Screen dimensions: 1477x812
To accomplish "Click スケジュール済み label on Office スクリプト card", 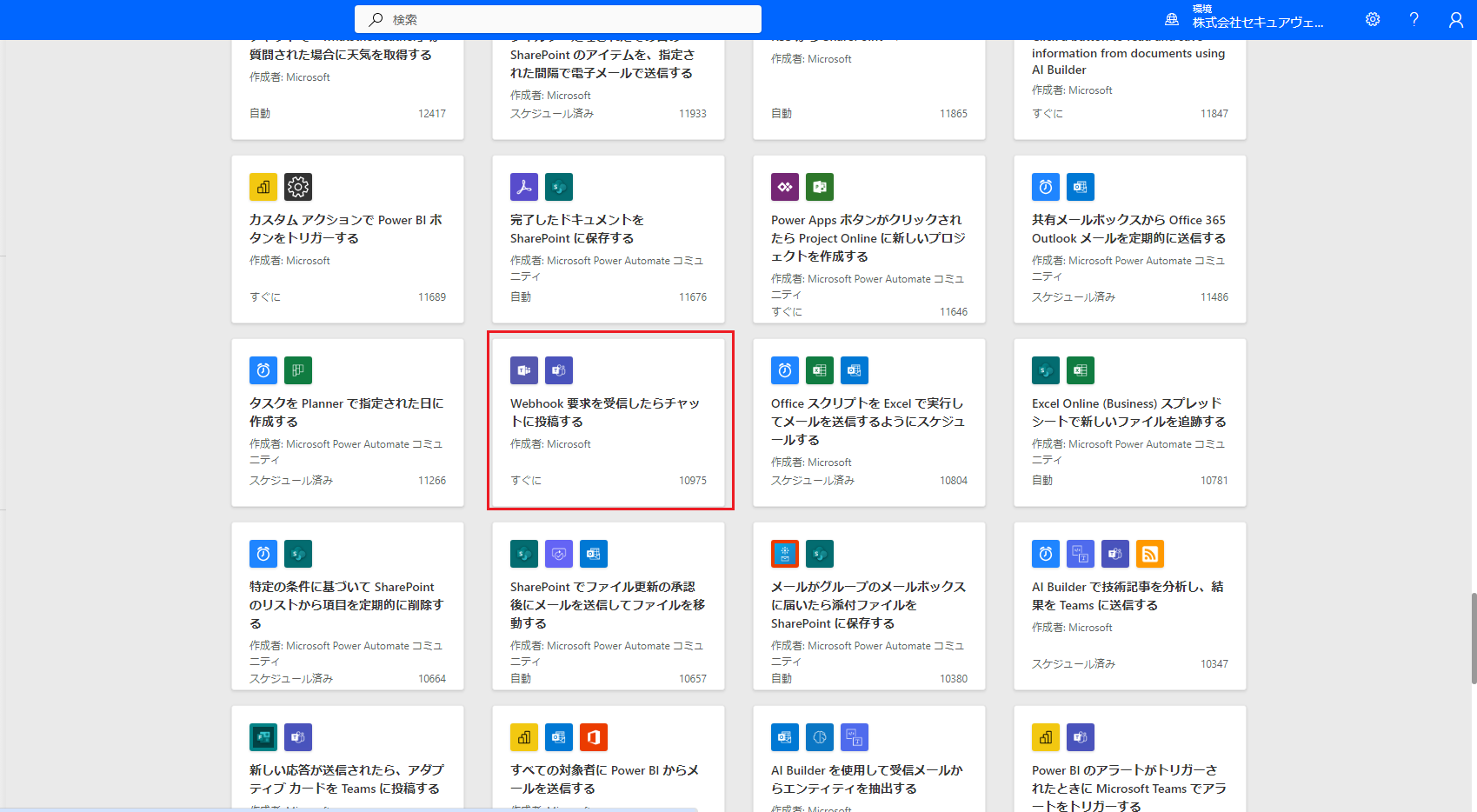I will pos(813,480).
